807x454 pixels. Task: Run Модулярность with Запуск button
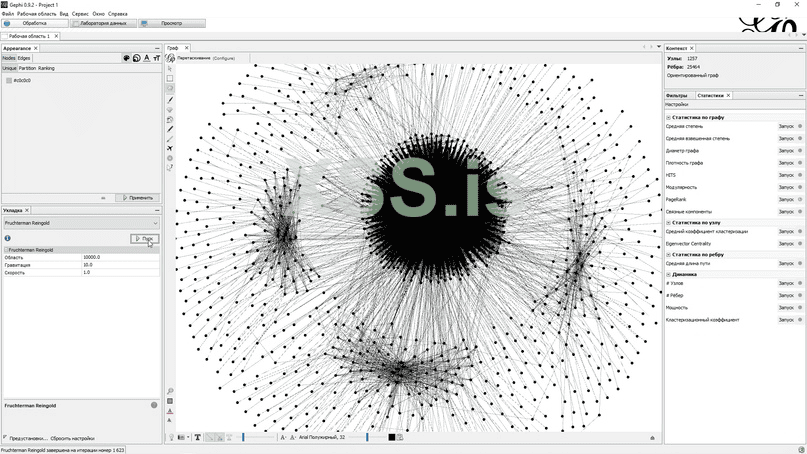(786, 187)
